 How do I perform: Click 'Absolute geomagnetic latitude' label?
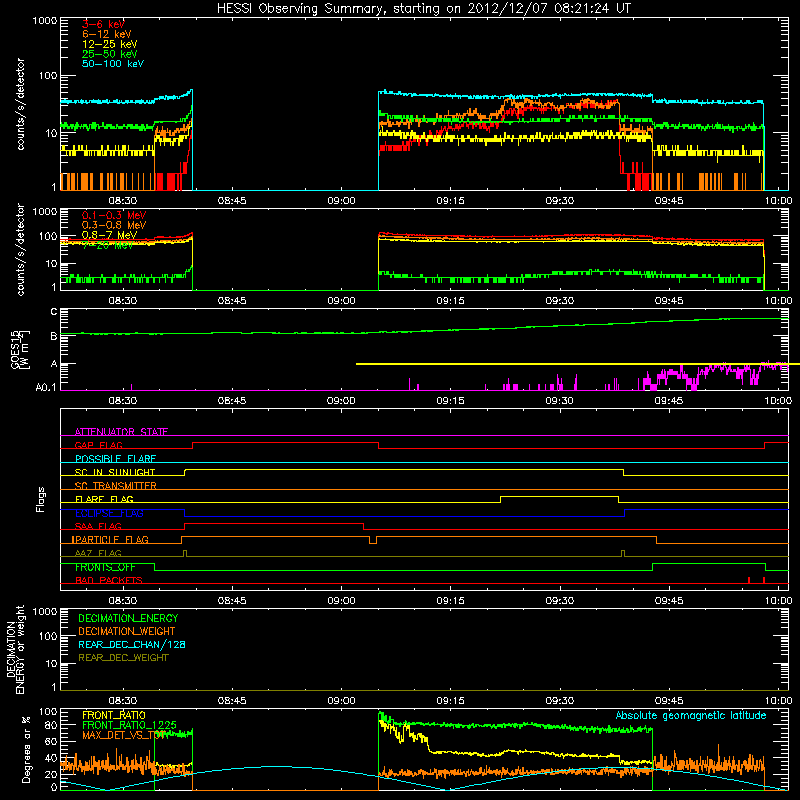click(x=691, y=715)
